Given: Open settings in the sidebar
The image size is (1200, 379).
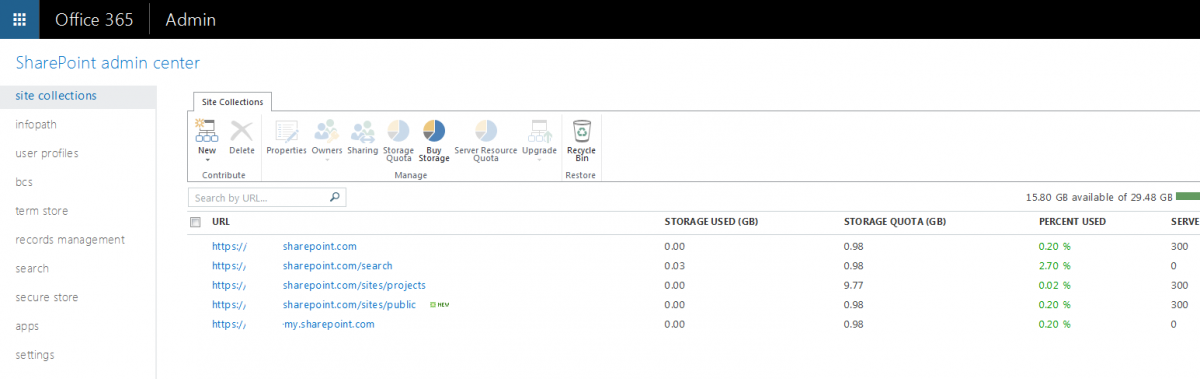Looking at the screenshot, I should click(35, 355).
